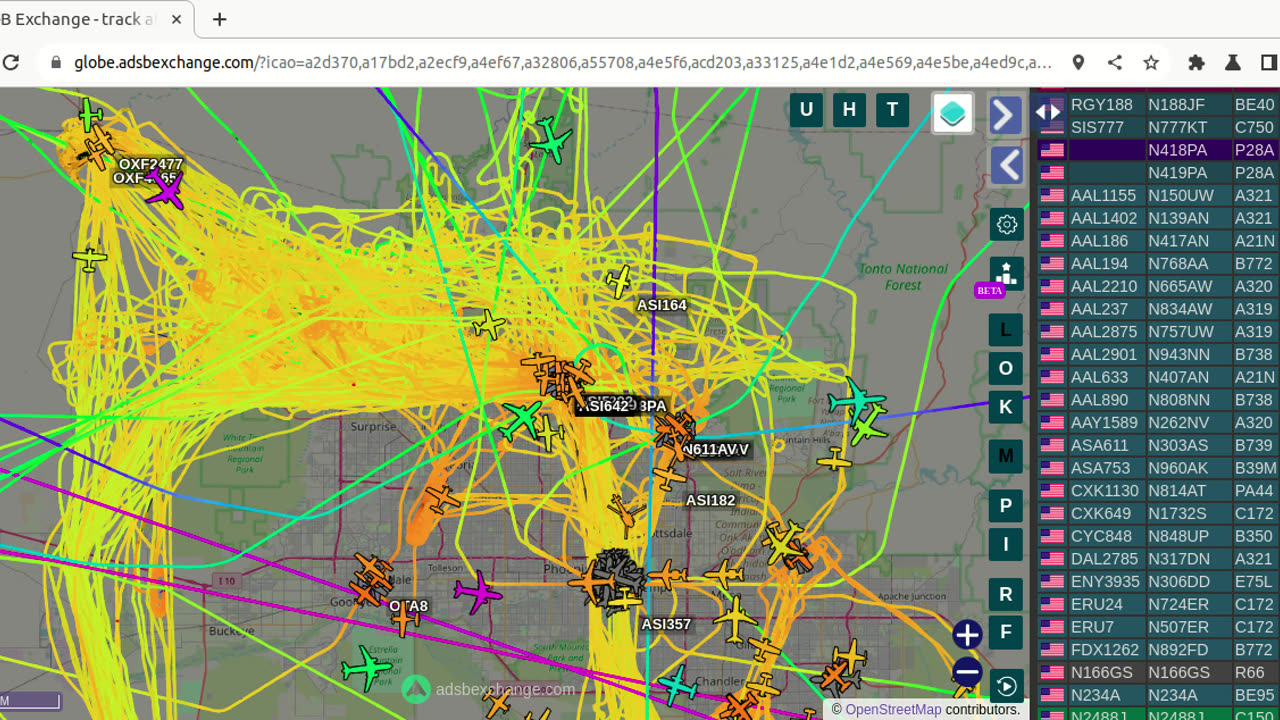
Task: Toggle the O map button
Action: coord(1006,368)
